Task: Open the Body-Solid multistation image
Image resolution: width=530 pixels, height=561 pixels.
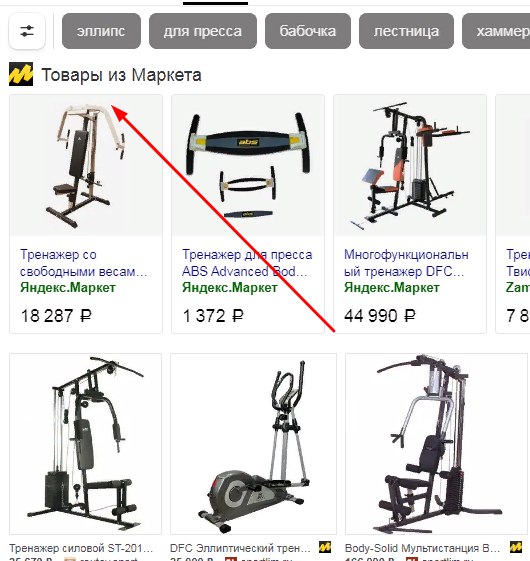Action: click(437, 444)
